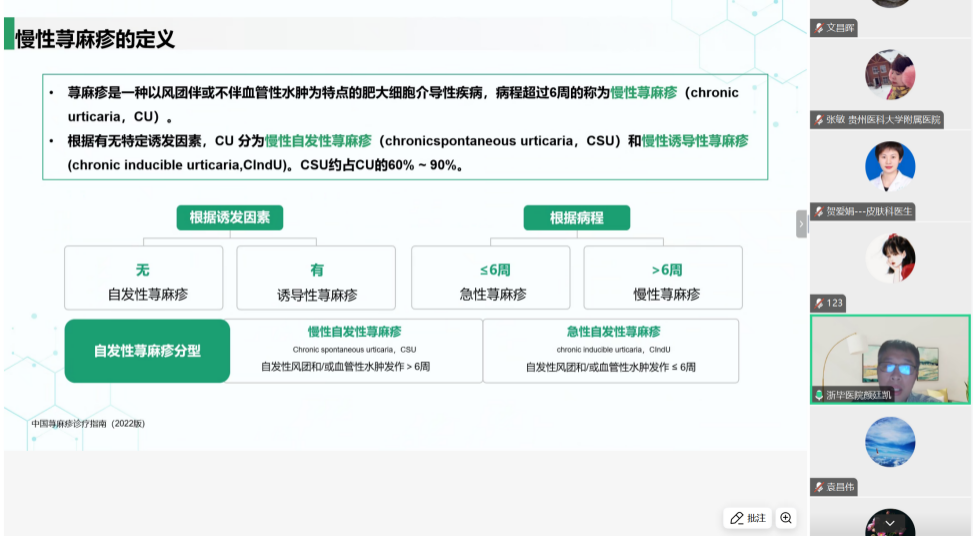Click green text 慢性诱导性荨麻疹 in definition

(x=694, y=141)
